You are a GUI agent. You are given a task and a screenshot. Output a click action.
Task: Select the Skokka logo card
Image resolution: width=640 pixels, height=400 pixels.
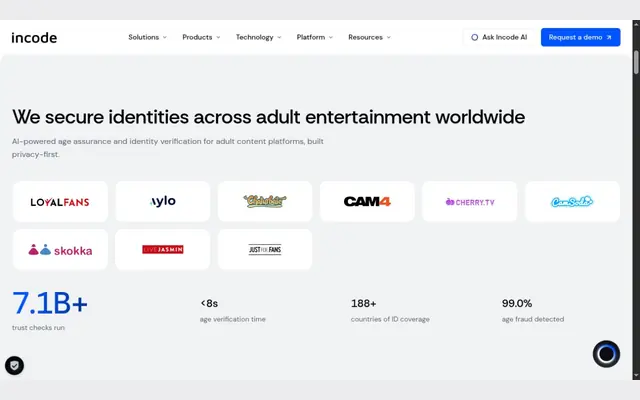tap(60, 249)
